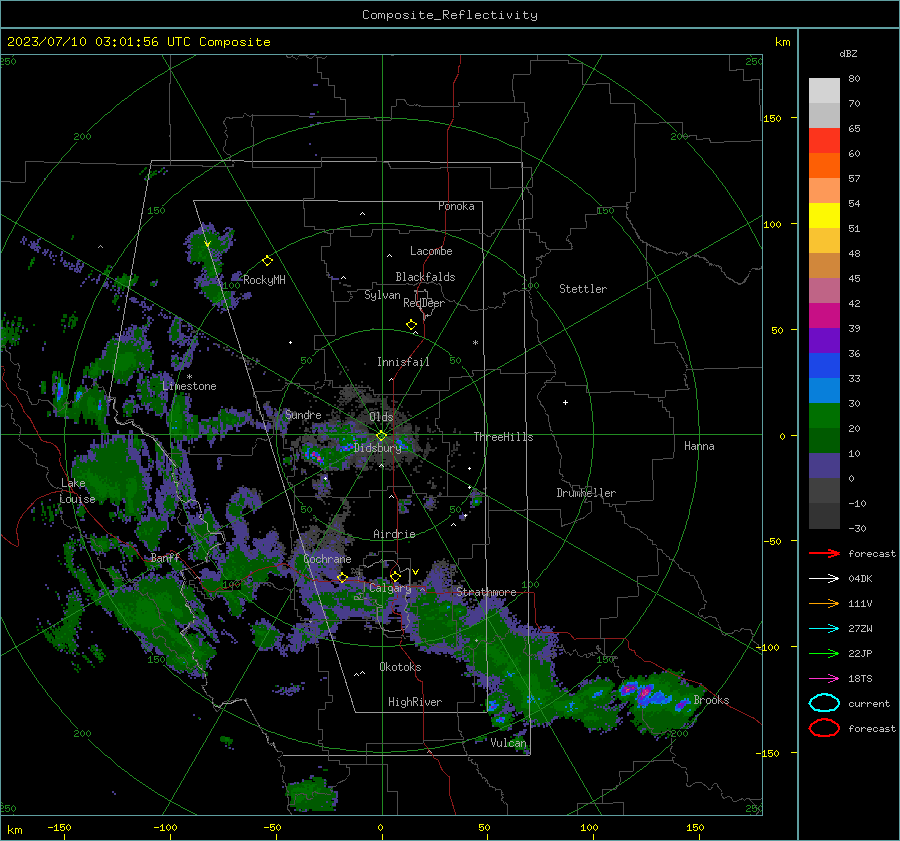The width and height of the screenshot is (900, 841).
Task: Click the HighRiver city label
Action: pyautogui.click(x=415, y=702)
